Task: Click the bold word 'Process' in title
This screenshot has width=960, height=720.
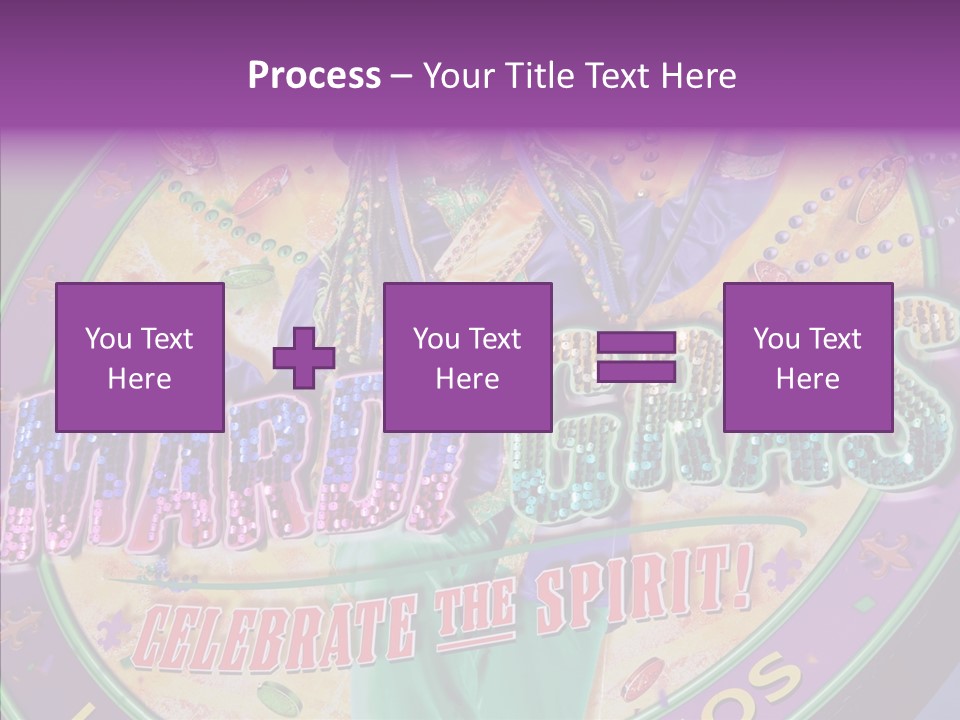Action: click(x=314, y=75)
